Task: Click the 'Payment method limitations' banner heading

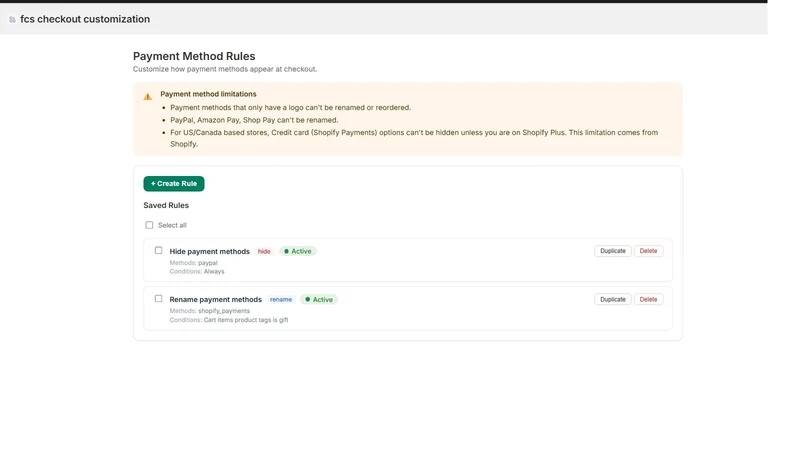Action: click(208, 94)
